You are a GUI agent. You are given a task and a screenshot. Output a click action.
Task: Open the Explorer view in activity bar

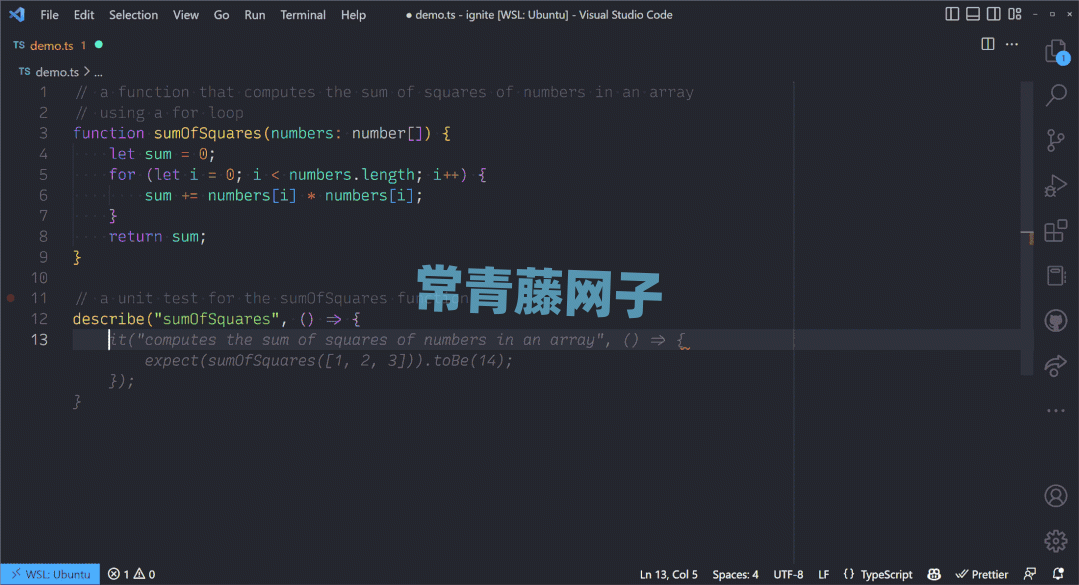(1055, 52)
